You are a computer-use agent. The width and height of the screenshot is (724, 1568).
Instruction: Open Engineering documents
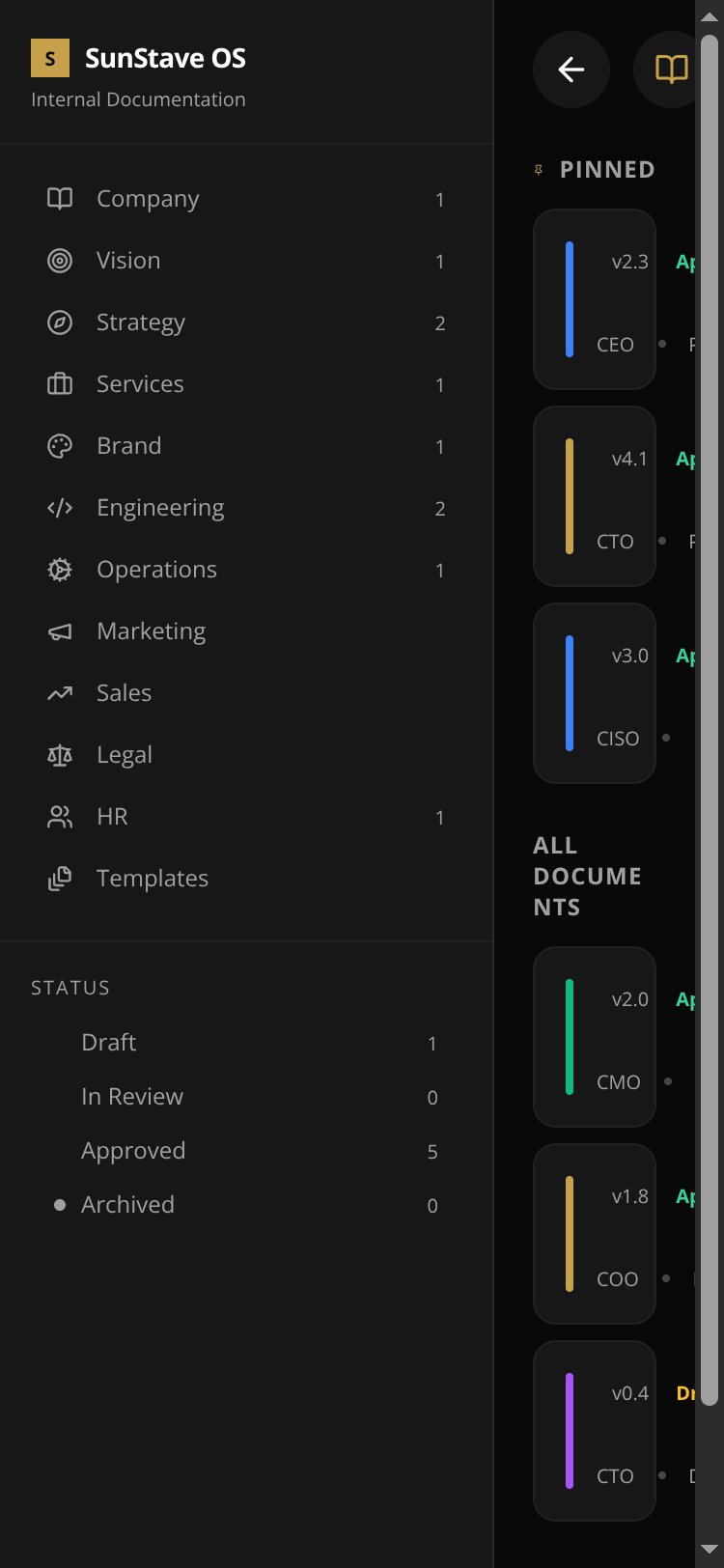tap(246, 508)
